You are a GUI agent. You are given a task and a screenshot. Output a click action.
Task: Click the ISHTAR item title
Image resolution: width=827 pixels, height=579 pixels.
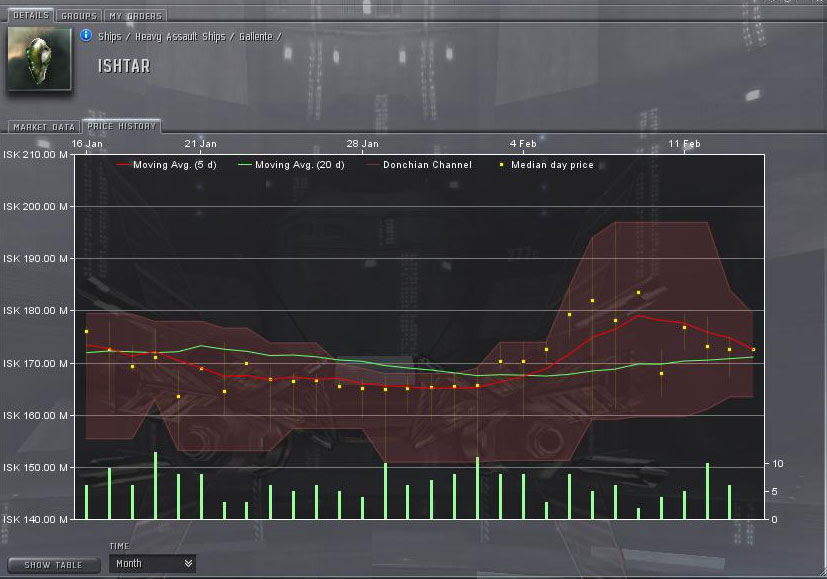point(124,66)
